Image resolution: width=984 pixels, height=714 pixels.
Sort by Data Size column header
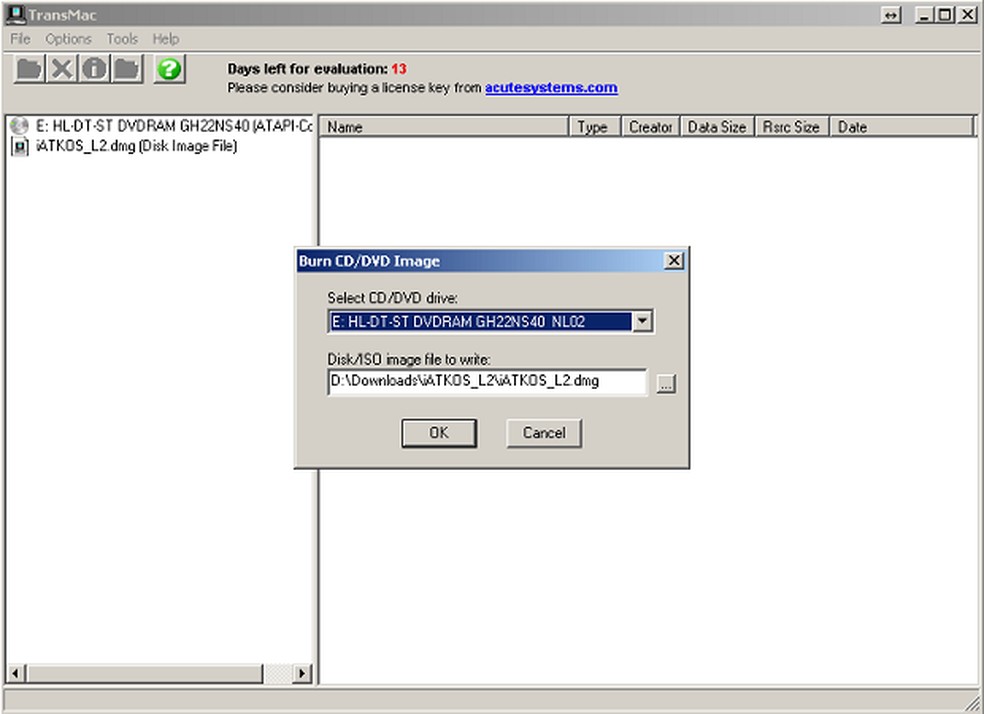[x=717, y=127]
